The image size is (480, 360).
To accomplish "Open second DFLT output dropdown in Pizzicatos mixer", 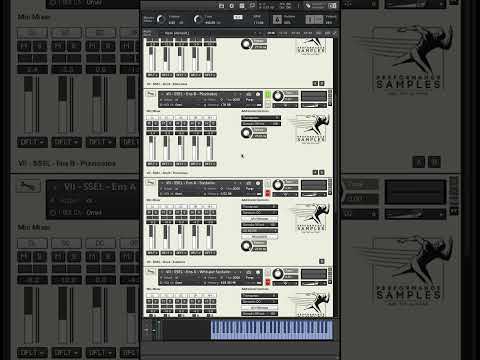I will [167, 164].
